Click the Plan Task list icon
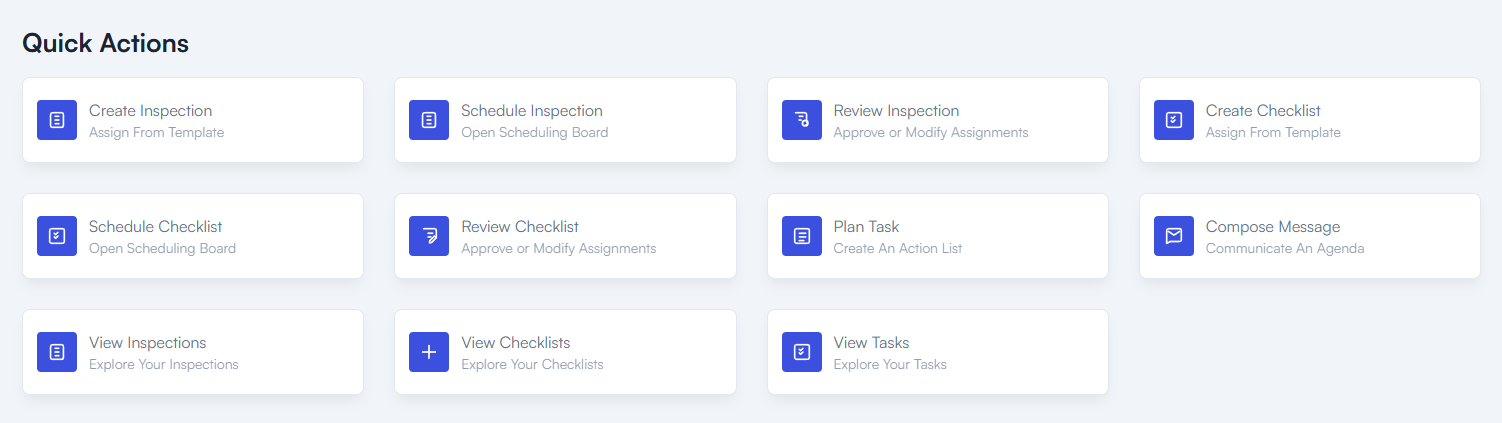Screen dimensions: 1502x423 (802, 236)
